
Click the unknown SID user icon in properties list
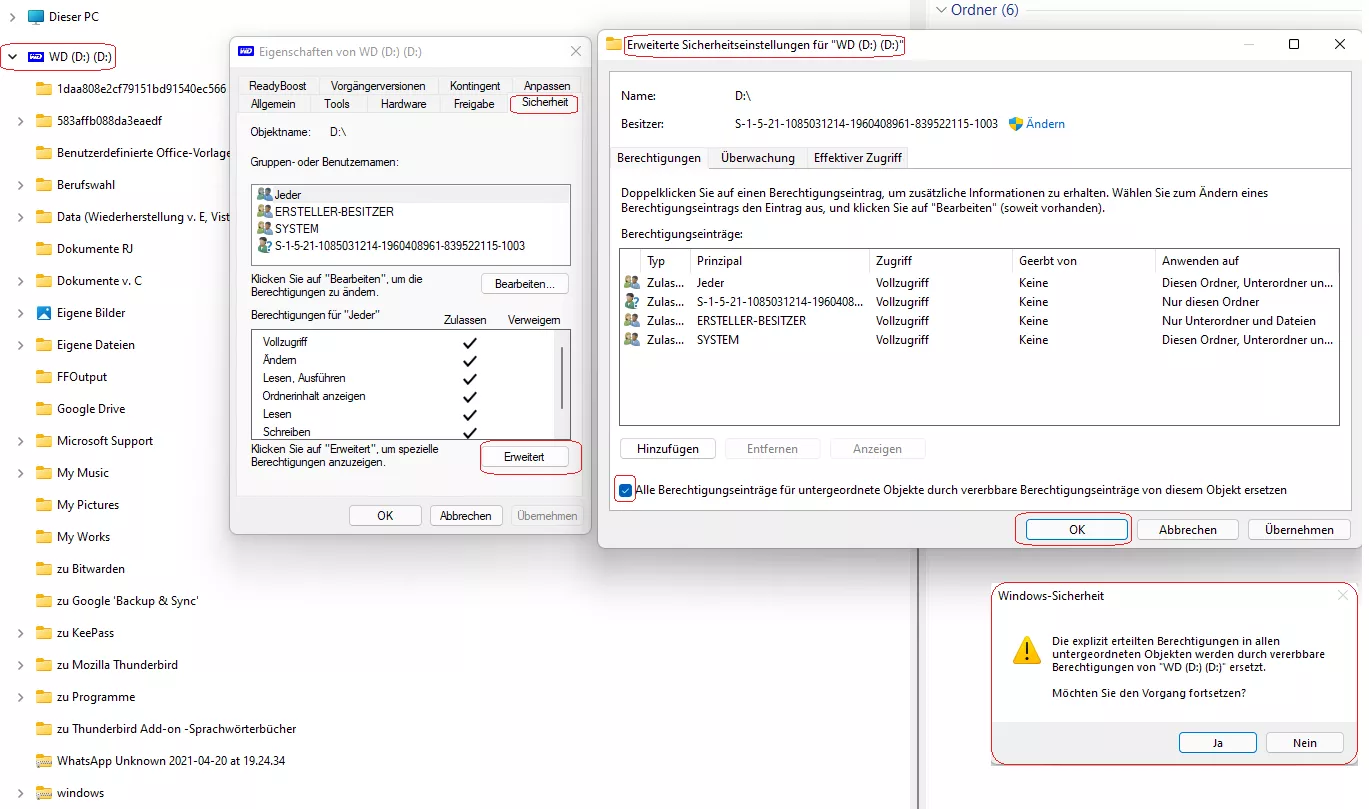point(264,246)
